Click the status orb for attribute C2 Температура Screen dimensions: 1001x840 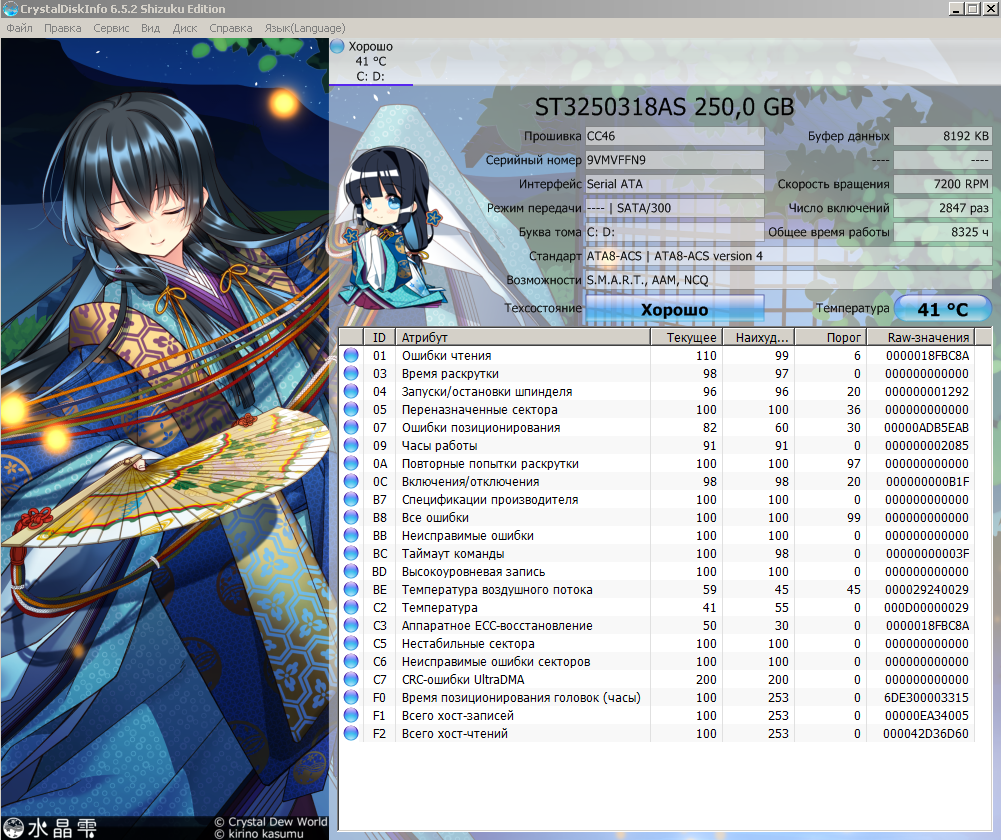350,607
